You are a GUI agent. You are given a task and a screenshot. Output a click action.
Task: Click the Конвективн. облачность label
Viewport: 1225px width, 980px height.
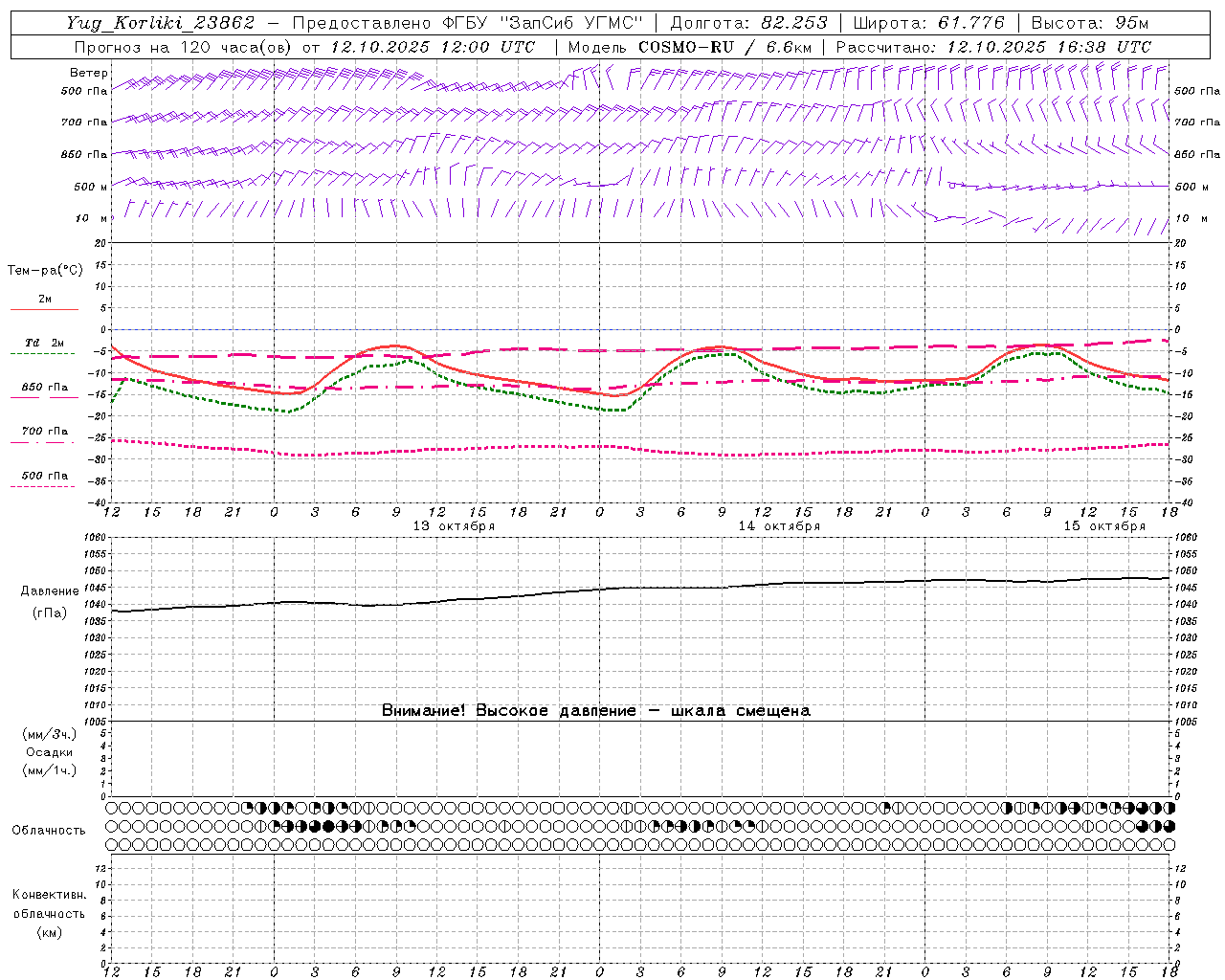pyautogui.click(x=49, y=904)
